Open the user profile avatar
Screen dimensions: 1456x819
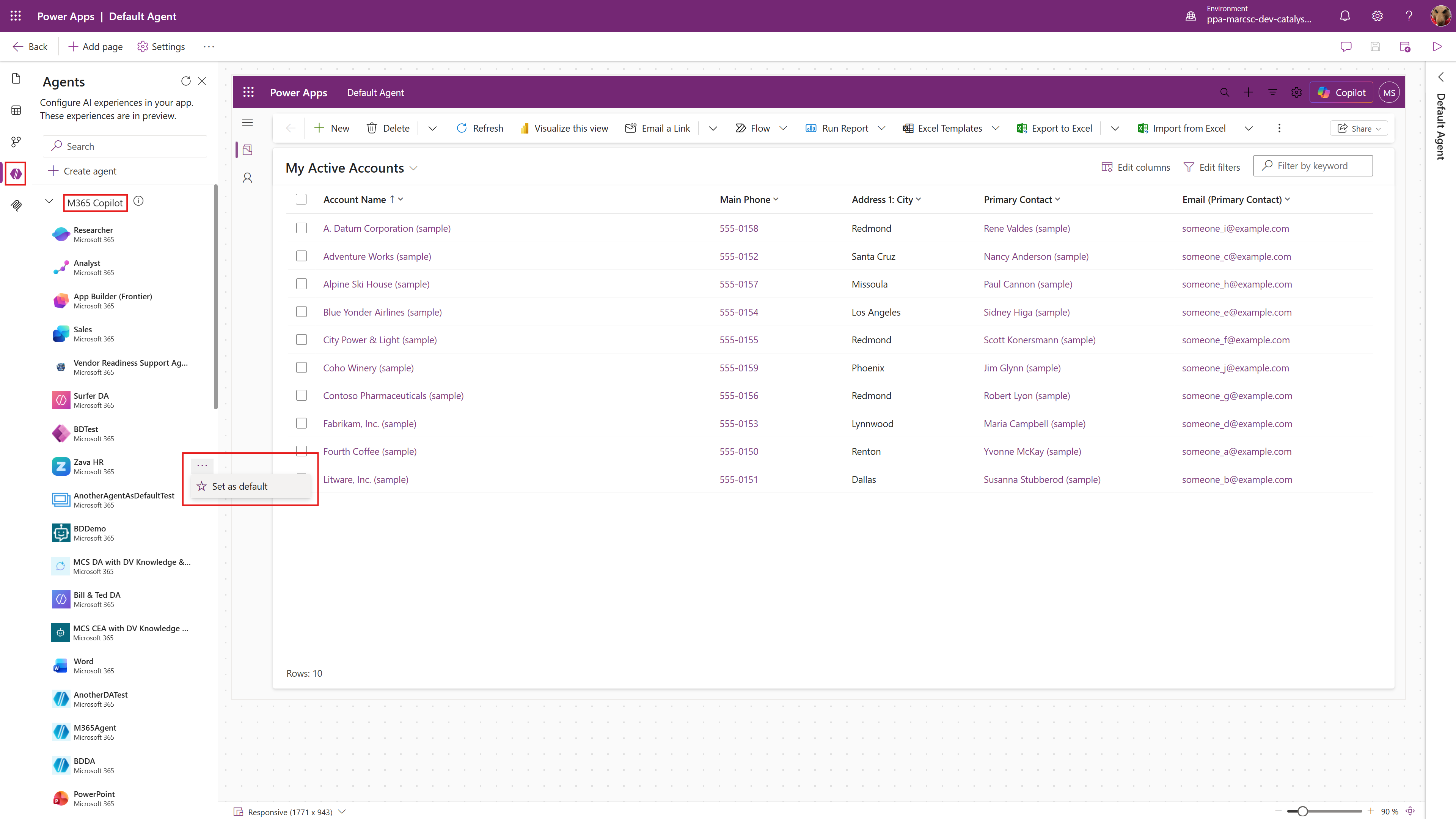1440,16
